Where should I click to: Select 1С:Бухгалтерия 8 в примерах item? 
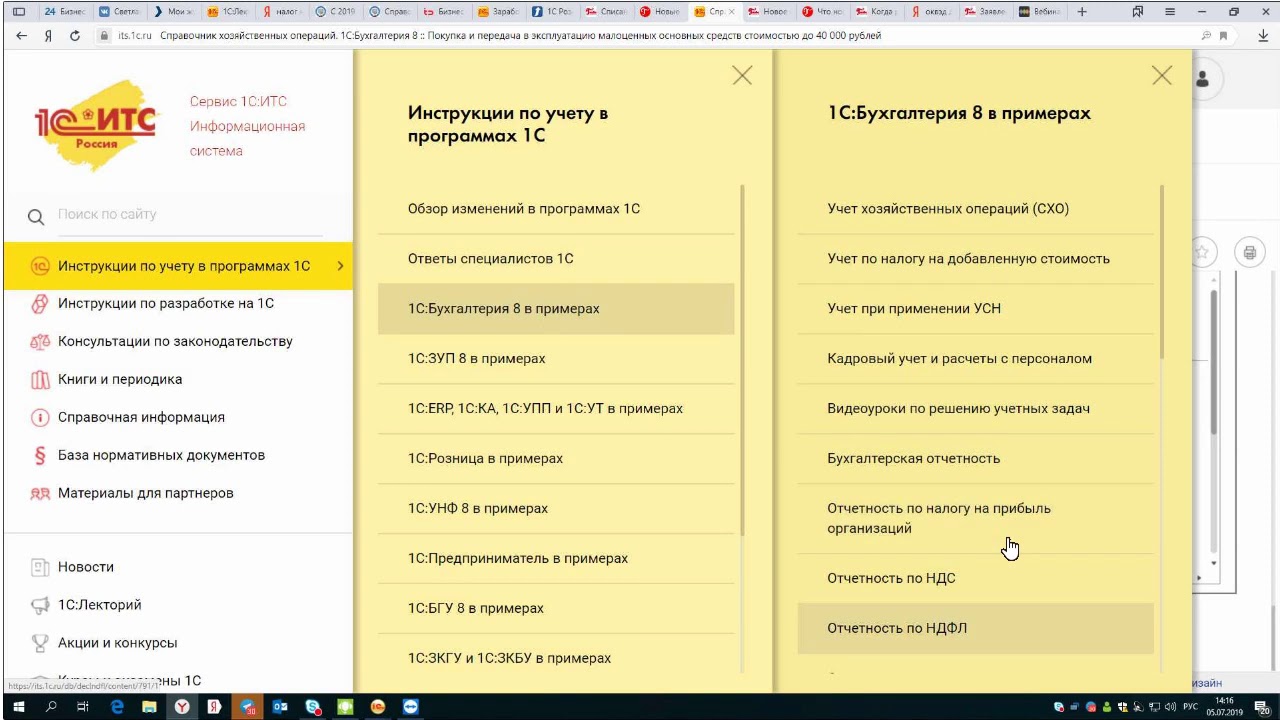click(x=556, y=309)
